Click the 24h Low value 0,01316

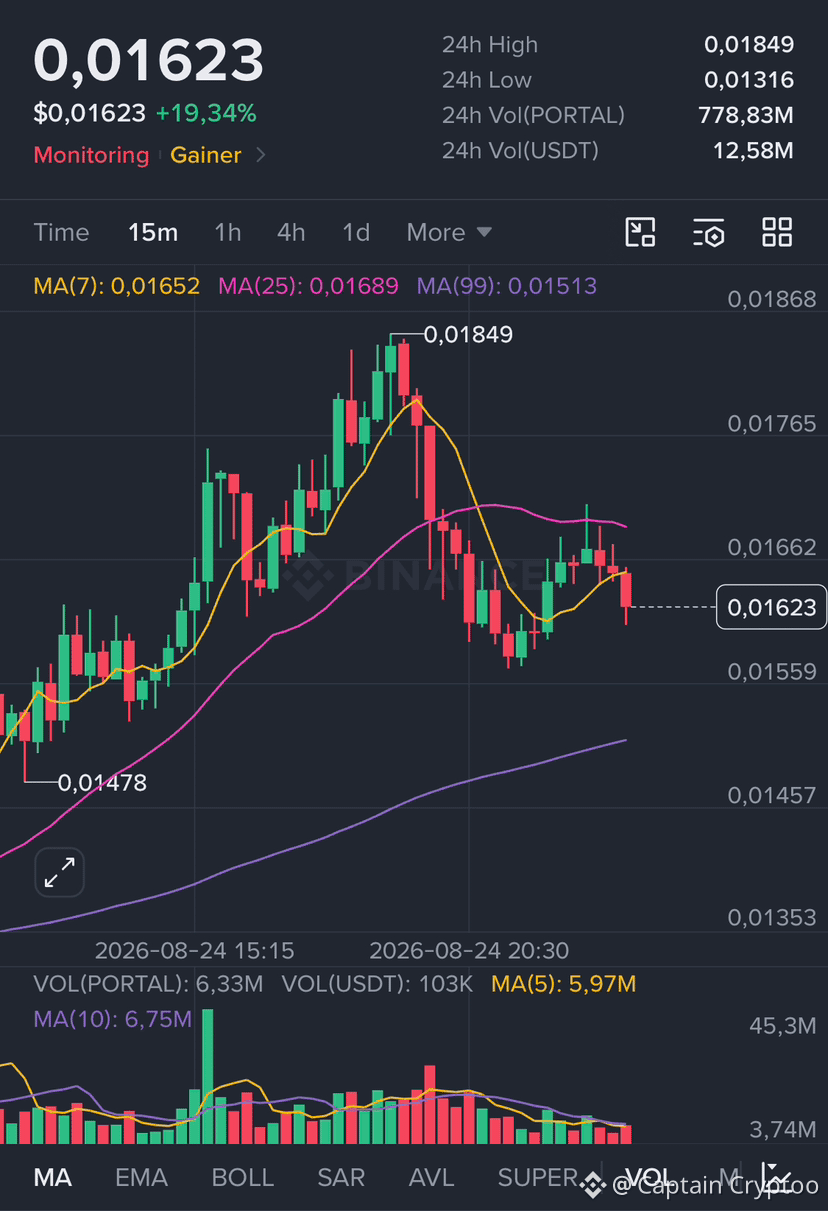click(x=749, y=80)
